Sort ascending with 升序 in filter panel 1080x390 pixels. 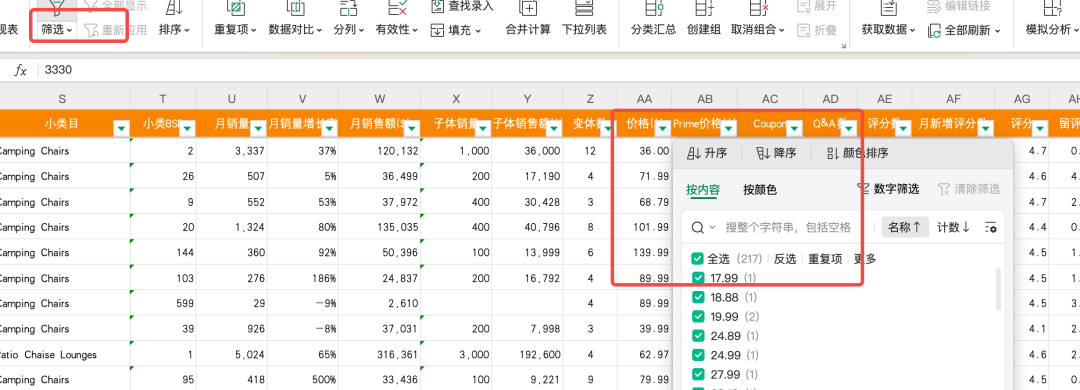[707, 154]
